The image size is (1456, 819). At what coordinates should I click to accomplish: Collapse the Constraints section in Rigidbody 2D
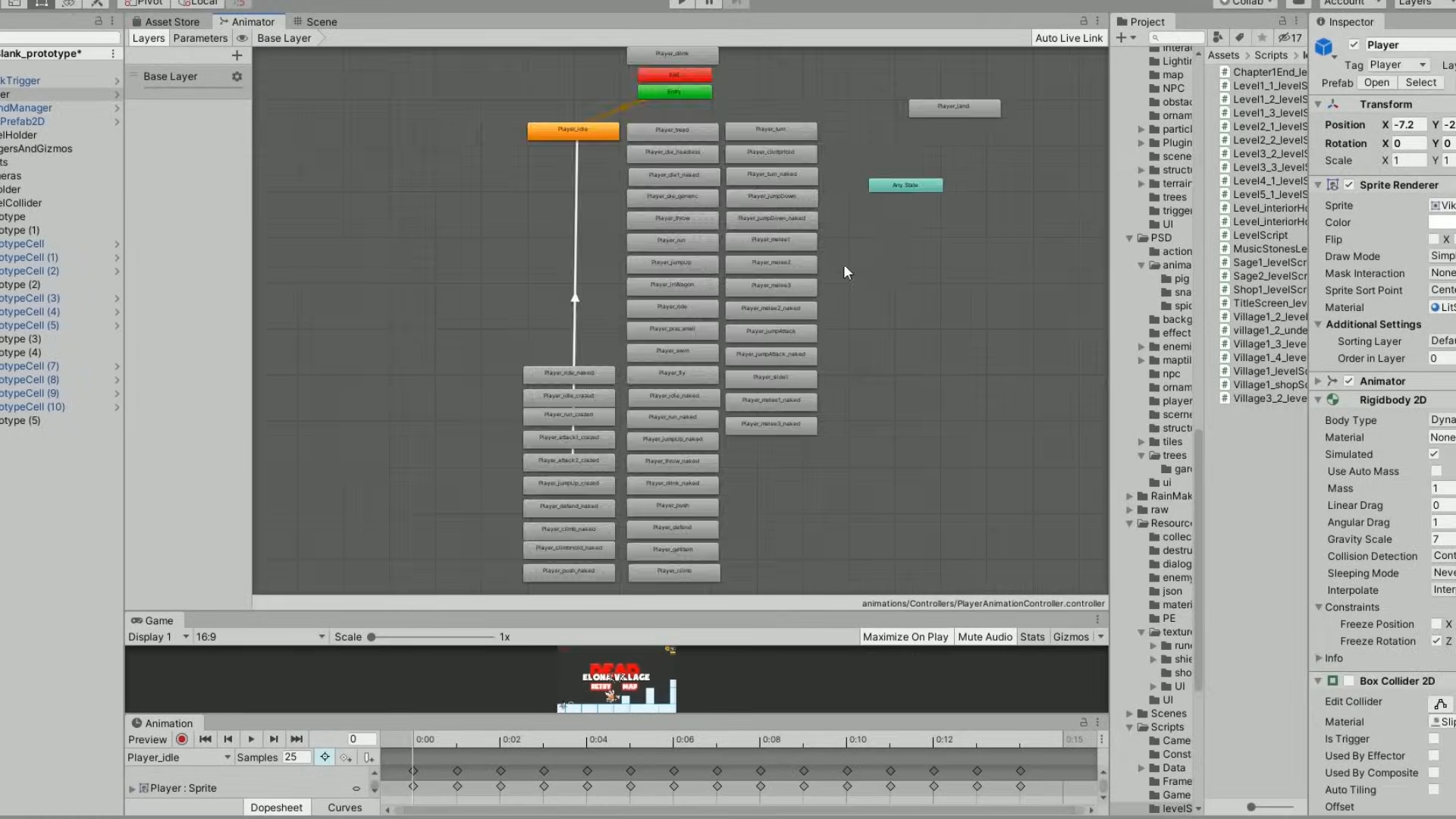coord(1319,607)
